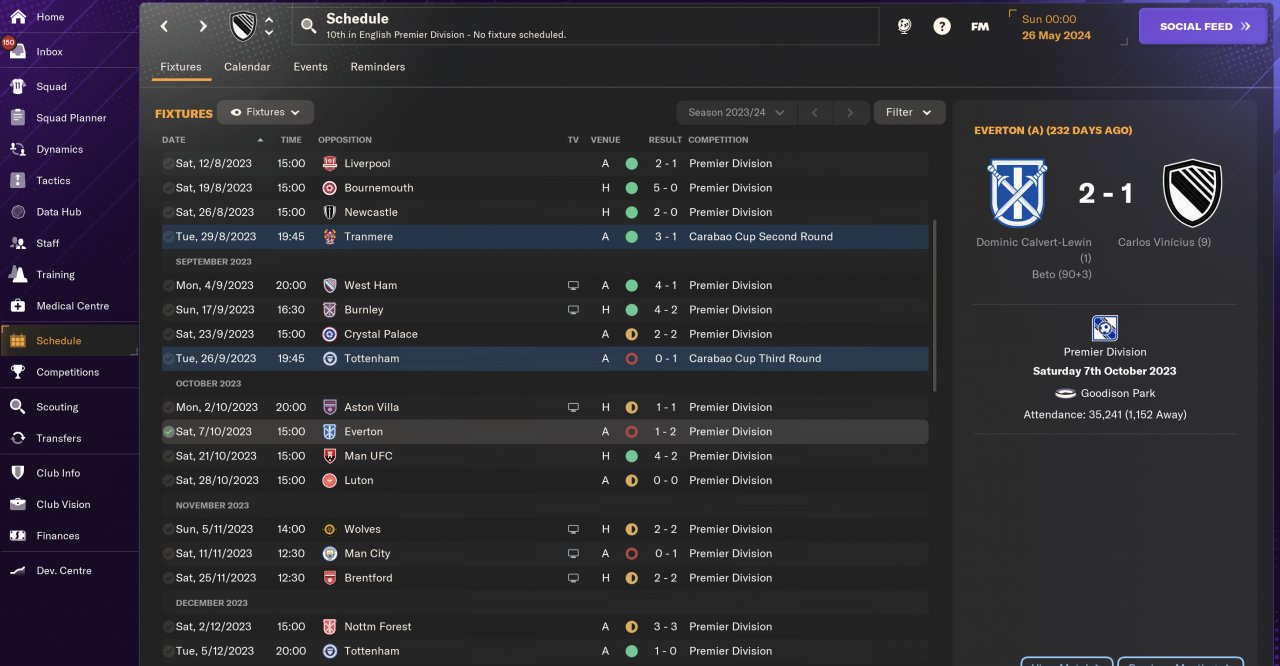Go back with the left arrow button
The image size is (1280, 666).
pos(165,27)
